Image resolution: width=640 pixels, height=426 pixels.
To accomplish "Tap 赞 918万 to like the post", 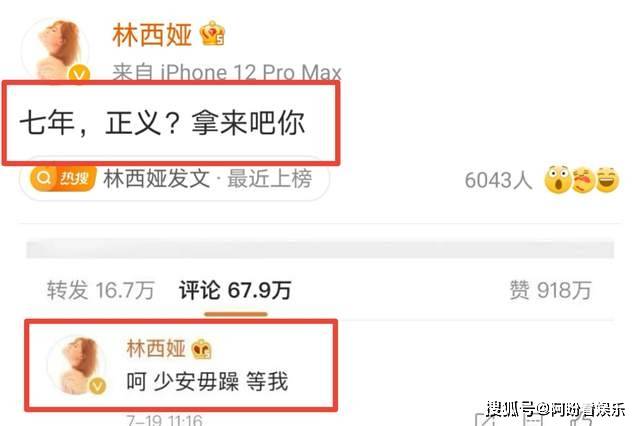I will coord(551,291).
